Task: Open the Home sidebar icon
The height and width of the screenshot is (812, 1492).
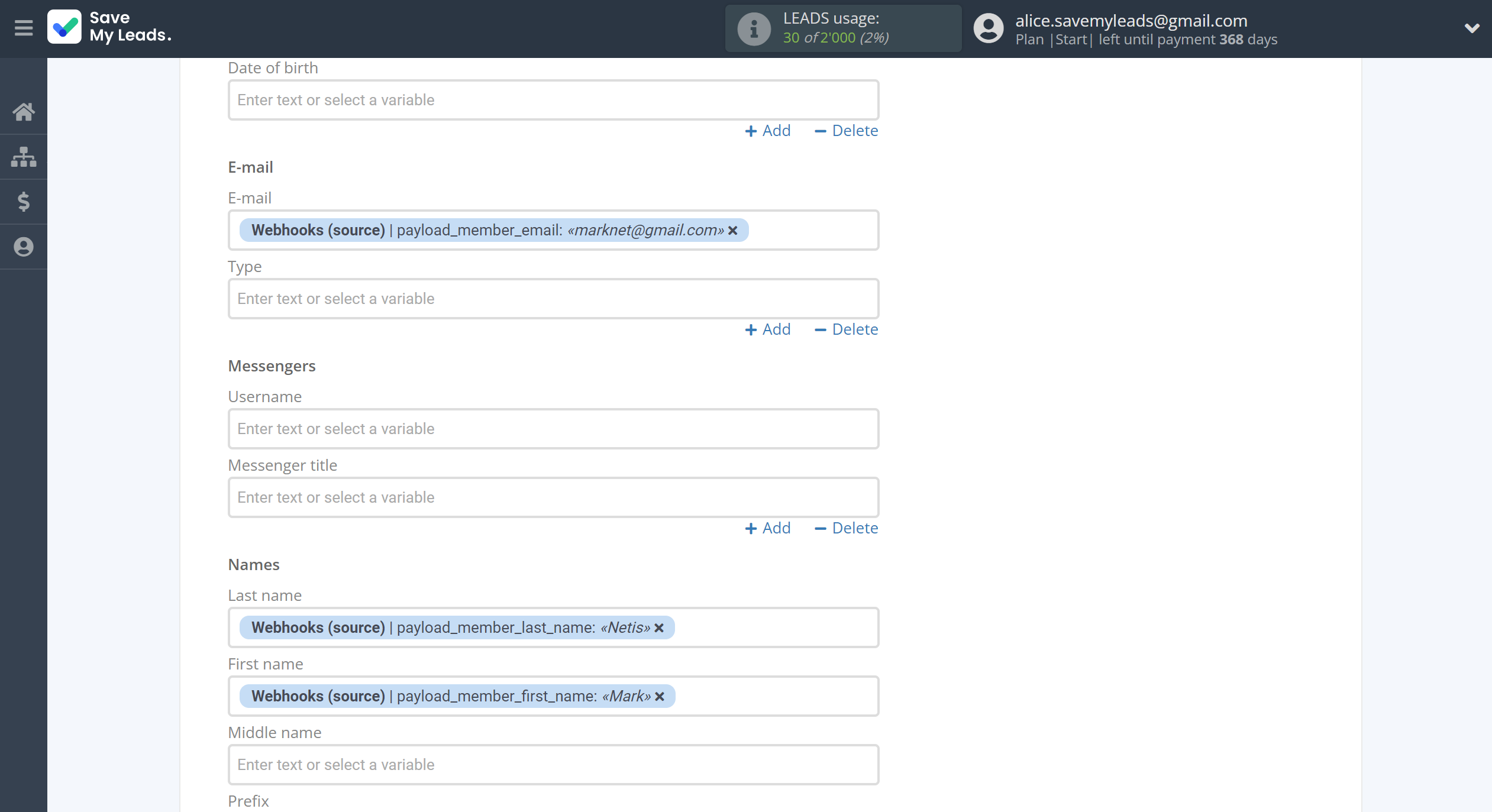Action: pos(24,112)
